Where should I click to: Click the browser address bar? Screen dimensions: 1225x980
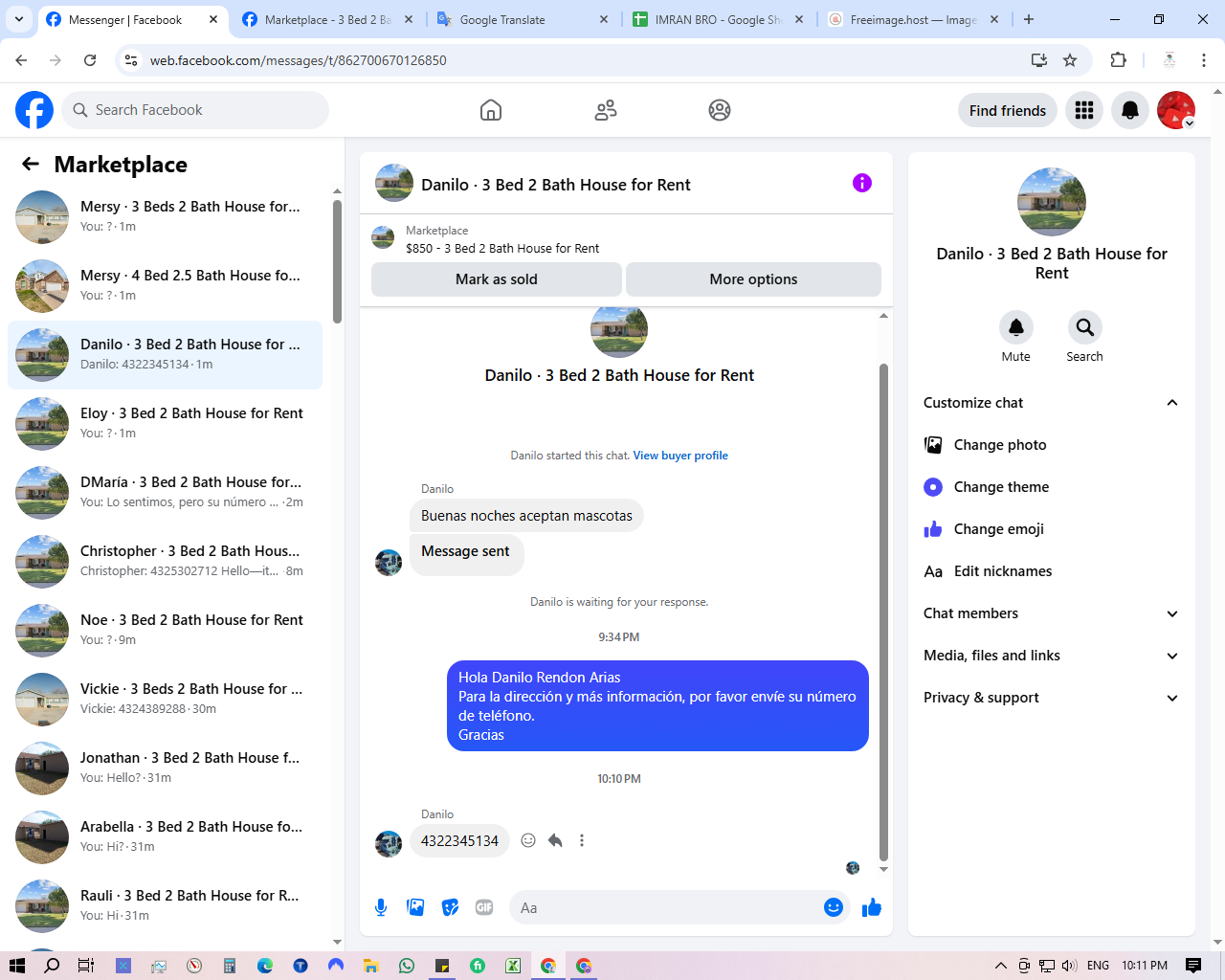(x=574, y=60)
